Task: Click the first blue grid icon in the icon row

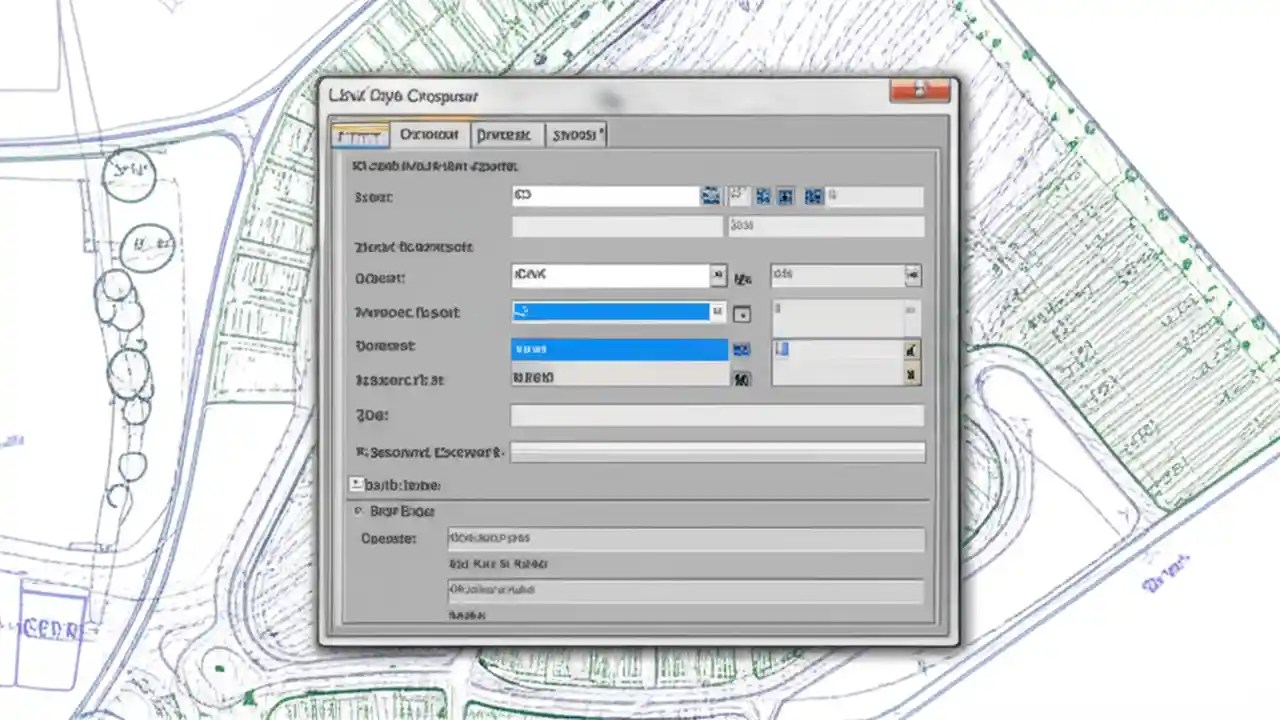Action: click(763, 195)
